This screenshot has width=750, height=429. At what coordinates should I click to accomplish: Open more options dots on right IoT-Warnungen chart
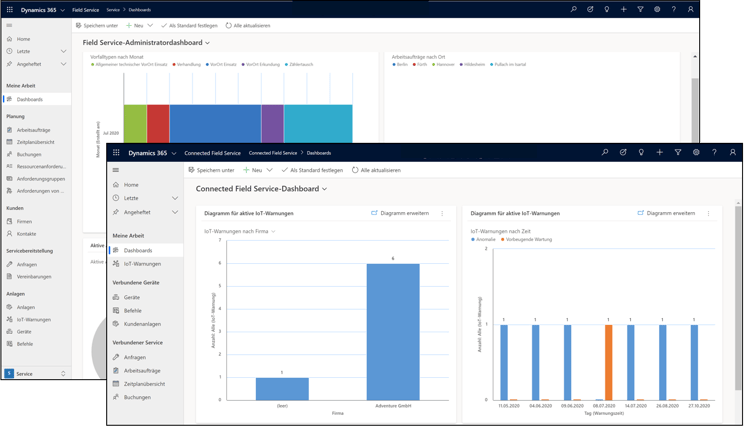tap(708, 213)
